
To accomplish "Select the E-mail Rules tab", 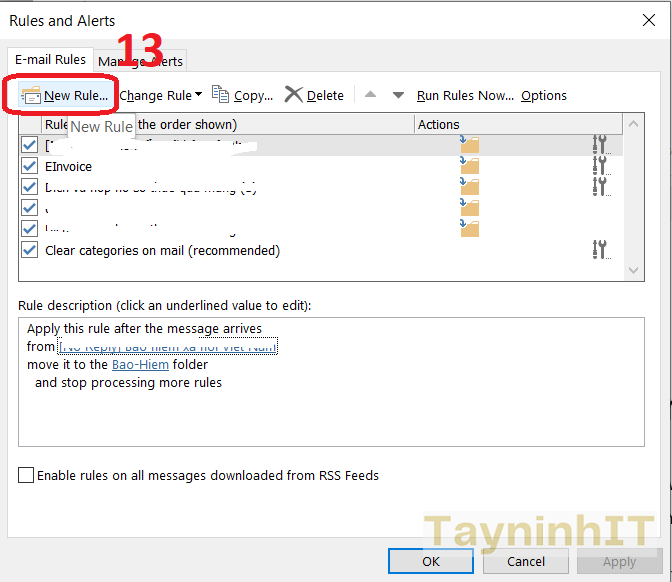I will (x=50, y=60).
